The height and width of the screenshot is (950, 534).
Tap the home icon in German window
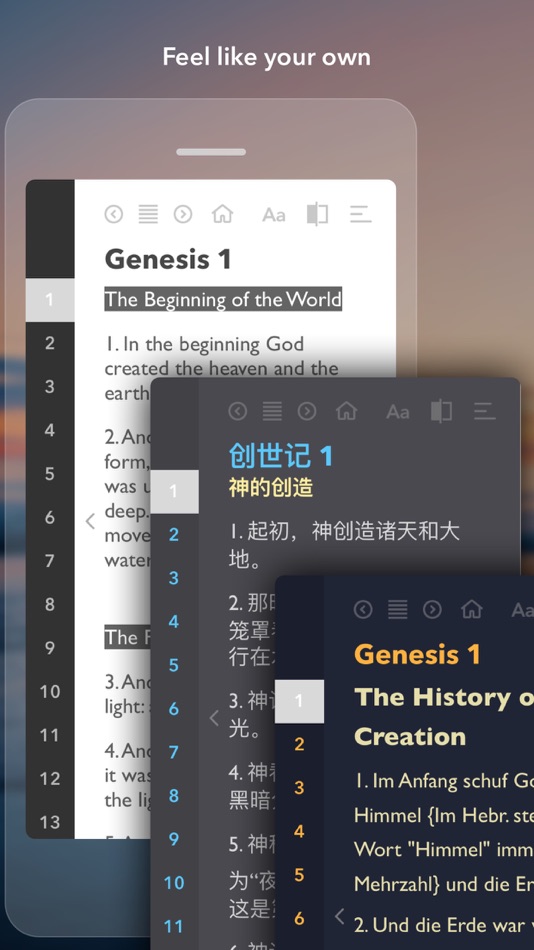click(x=472, y=609)
